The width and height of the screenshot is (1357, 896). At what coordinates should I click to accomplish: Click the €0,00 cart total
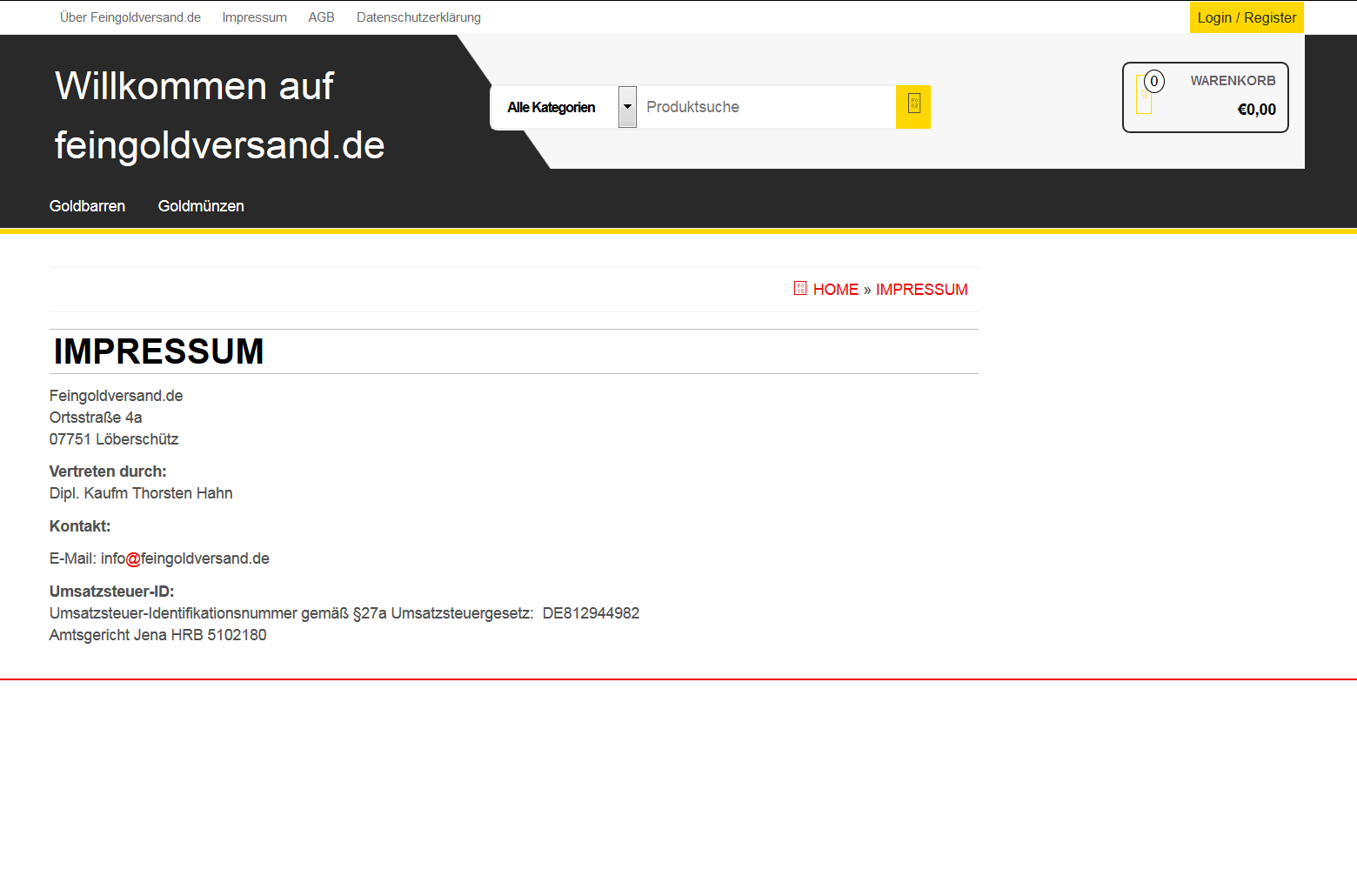(1257, 110)
